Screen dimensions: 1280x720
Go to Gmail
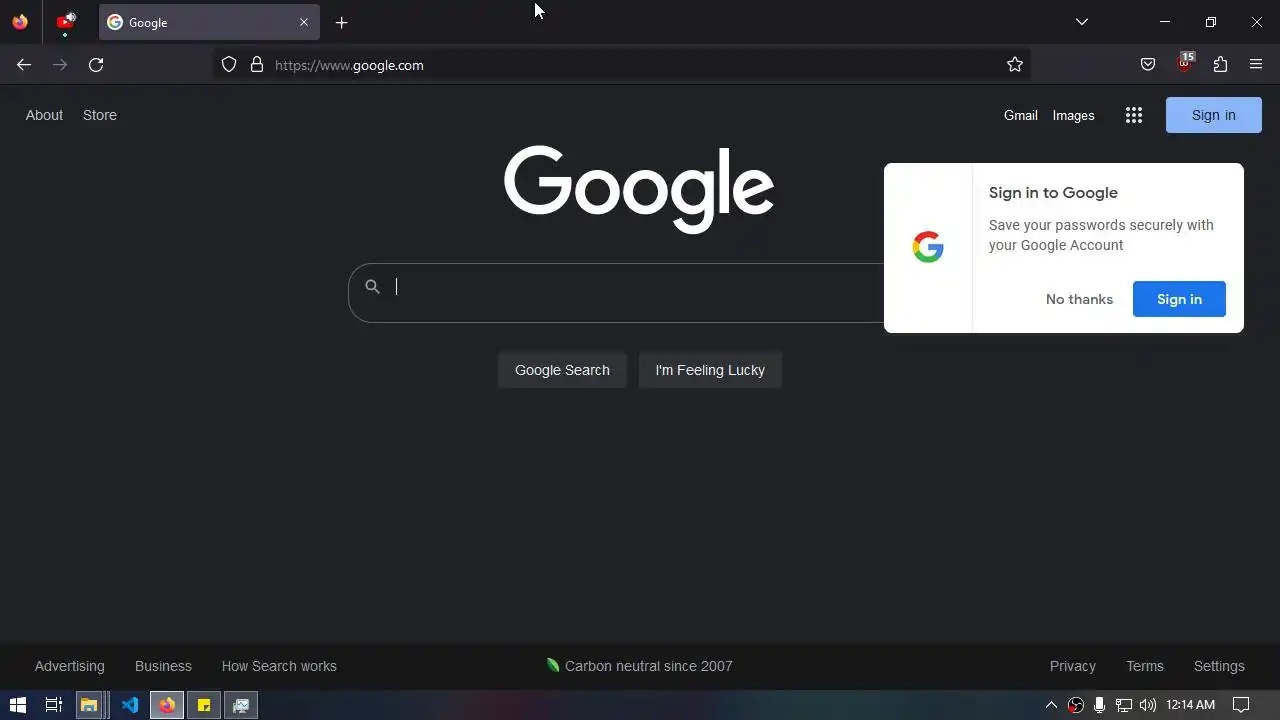[1021, 115]
